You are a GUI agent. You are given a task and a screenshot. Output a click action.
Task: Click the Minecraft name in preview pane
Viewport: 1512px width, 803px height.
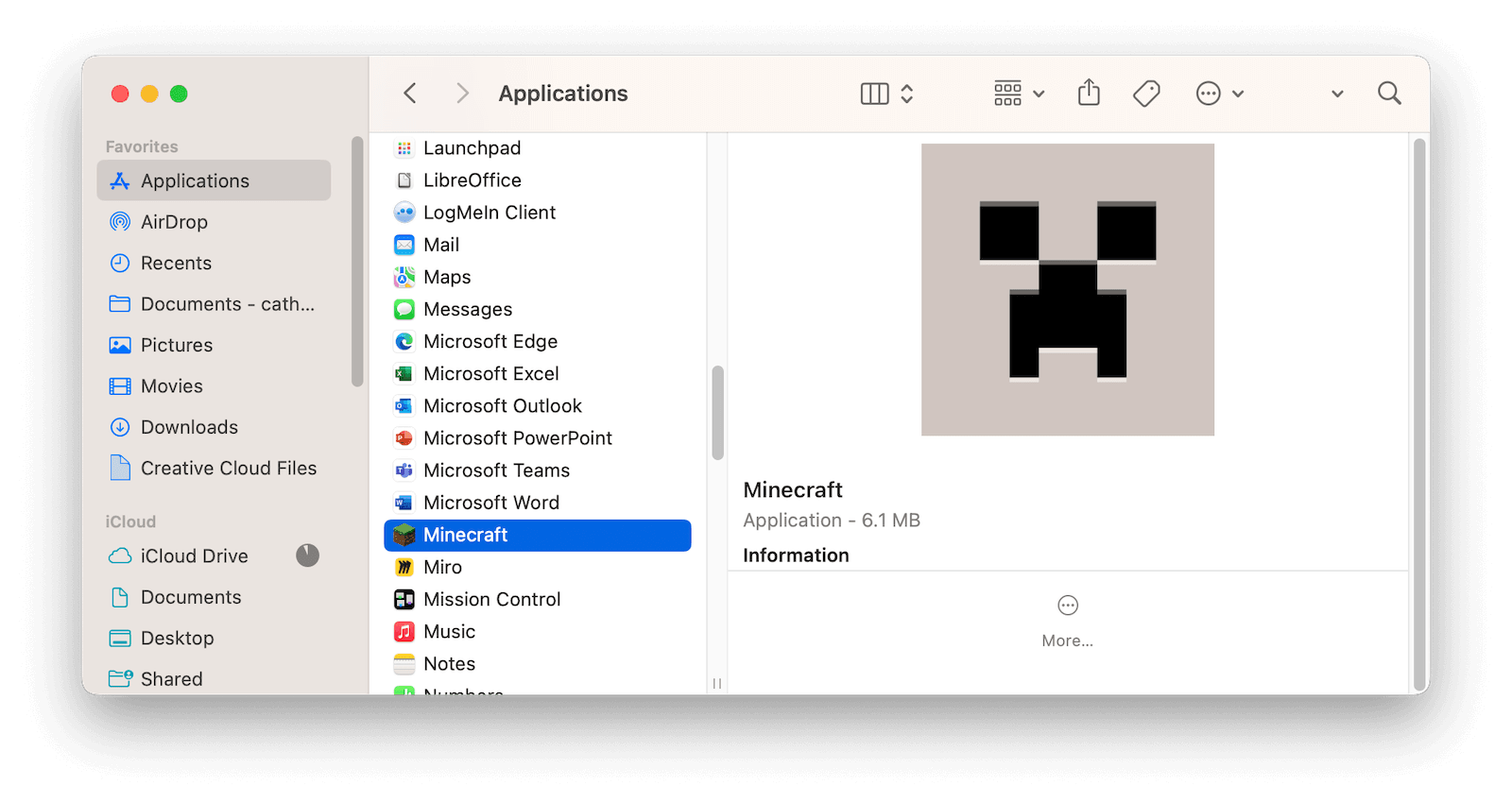coord(793,490)
